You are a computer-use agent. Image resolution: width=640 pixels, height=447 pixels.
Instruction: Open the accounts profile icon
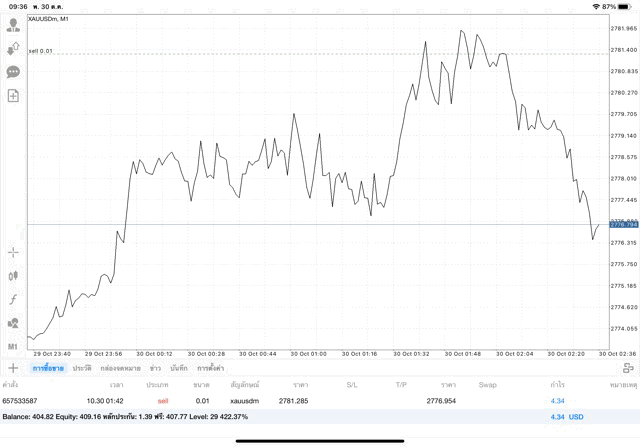click(13, 25)
